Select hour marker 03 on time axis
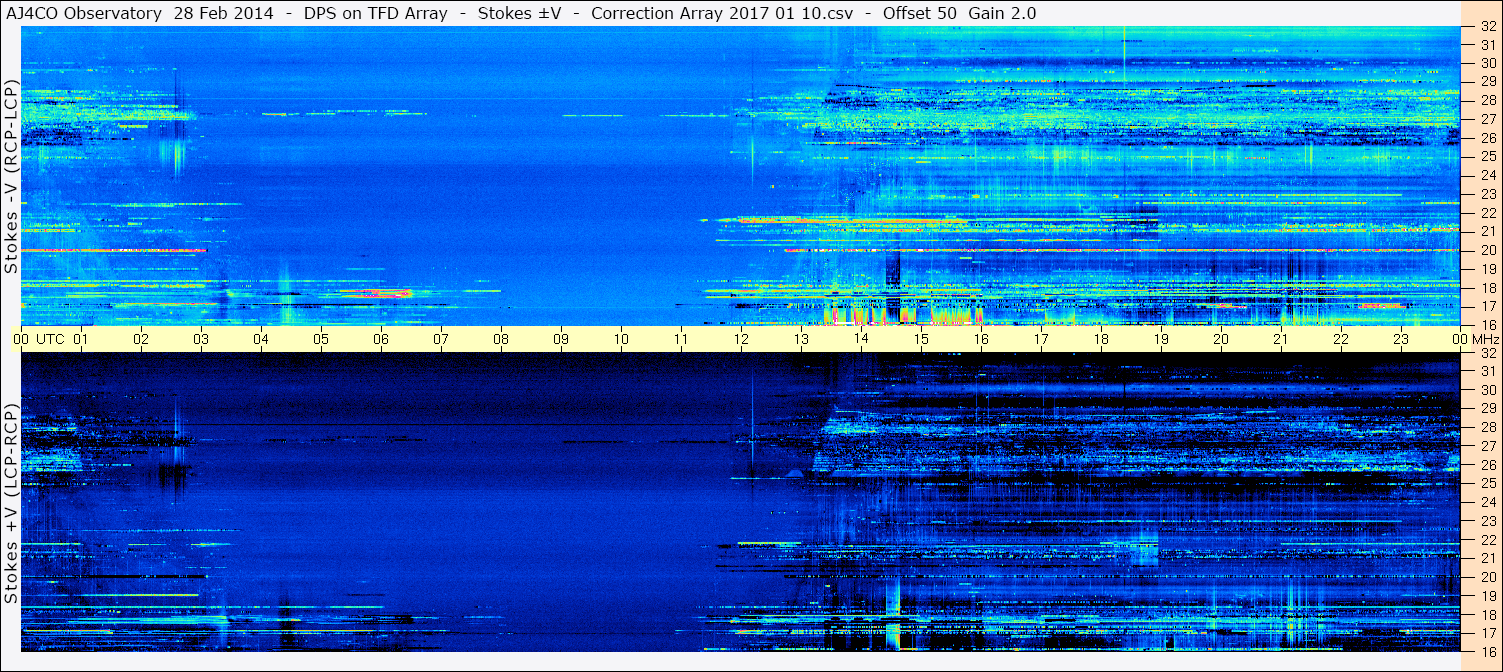Image resolution: width=1503 pixels, height=672 pixels. [201, 339]
